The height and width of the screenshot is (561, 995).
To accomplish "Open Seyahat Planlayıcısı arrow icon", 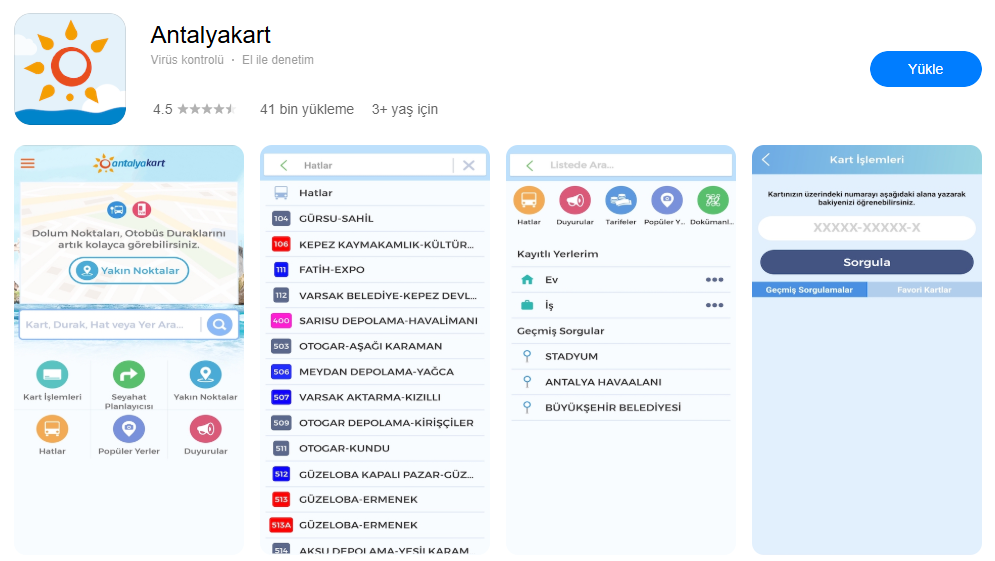I will (x=129, y=374).
